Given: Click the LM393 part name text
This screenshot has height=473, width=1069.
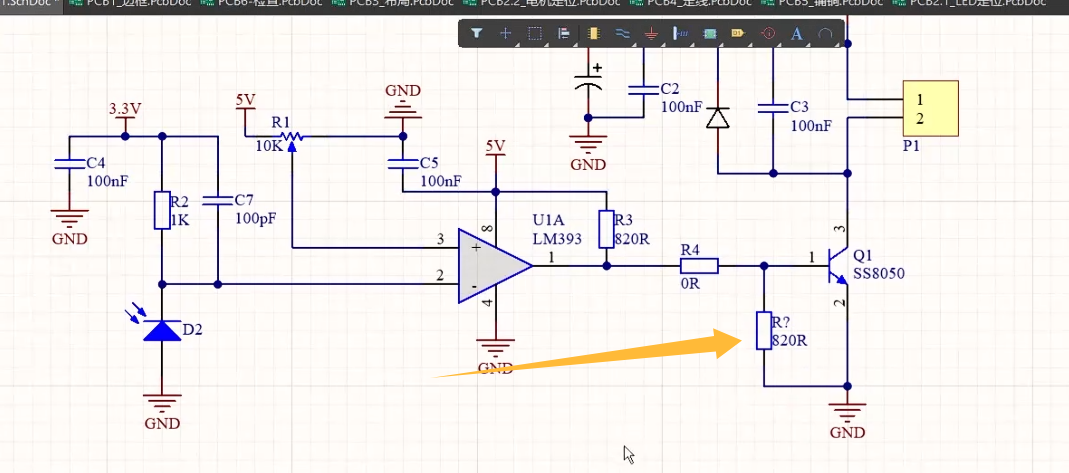Looking at the screenshot, I should (557, 239).
